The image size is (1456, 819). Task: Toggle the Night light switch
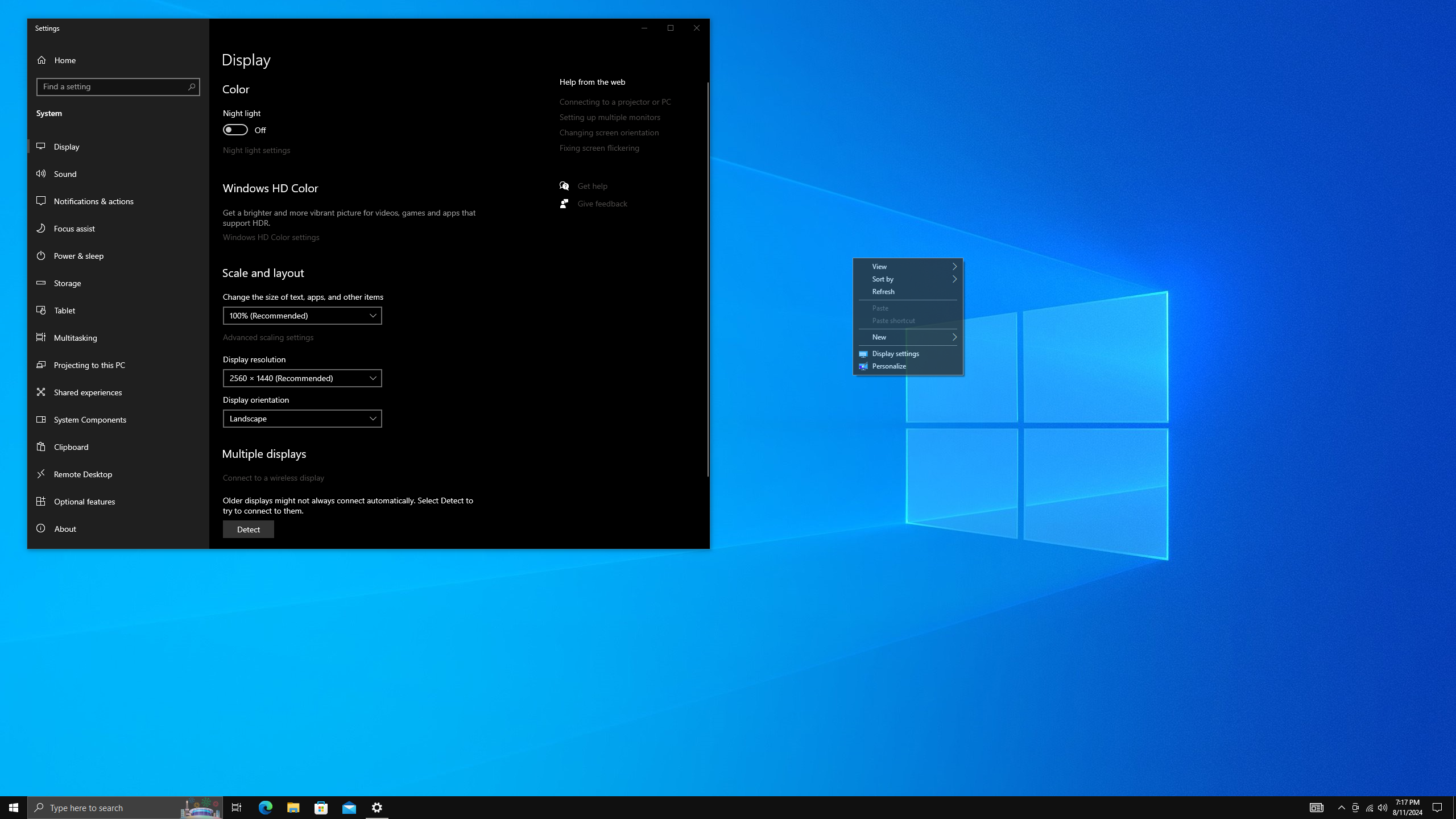click(x=235, y=130)
